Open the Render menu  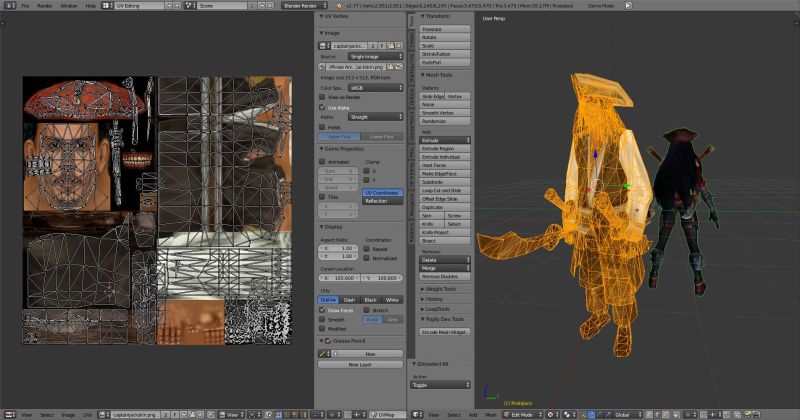pyautogui.click(x=45, y=6)
